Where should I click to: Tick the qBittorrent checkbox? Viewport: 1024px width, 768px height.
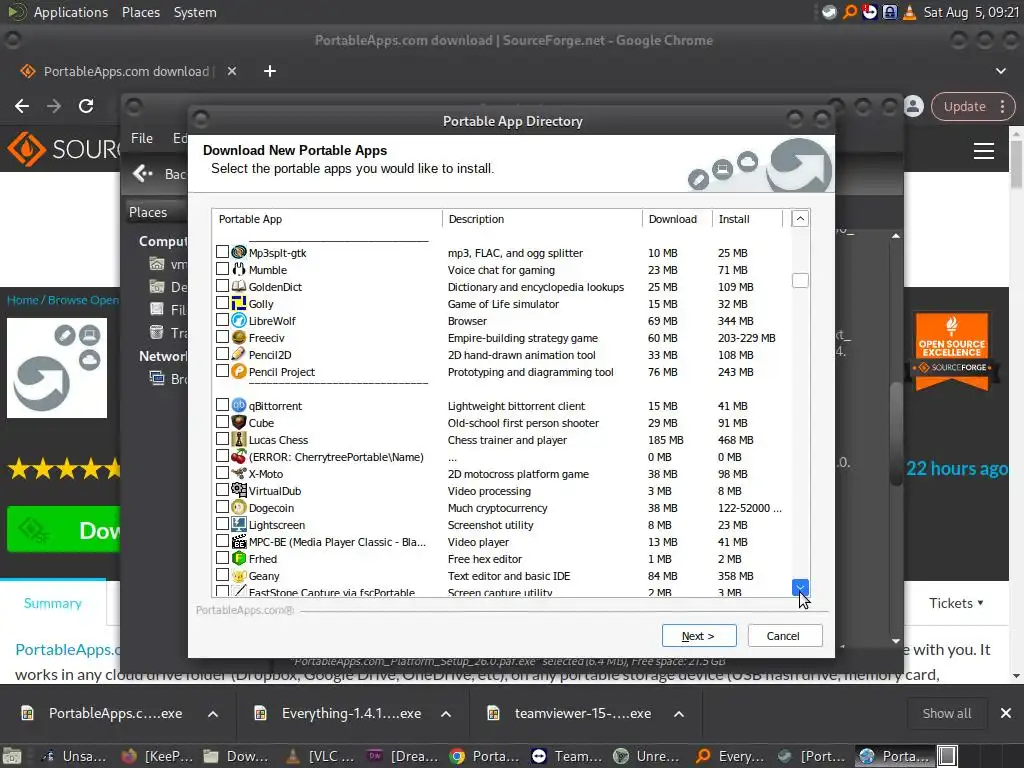222,404
